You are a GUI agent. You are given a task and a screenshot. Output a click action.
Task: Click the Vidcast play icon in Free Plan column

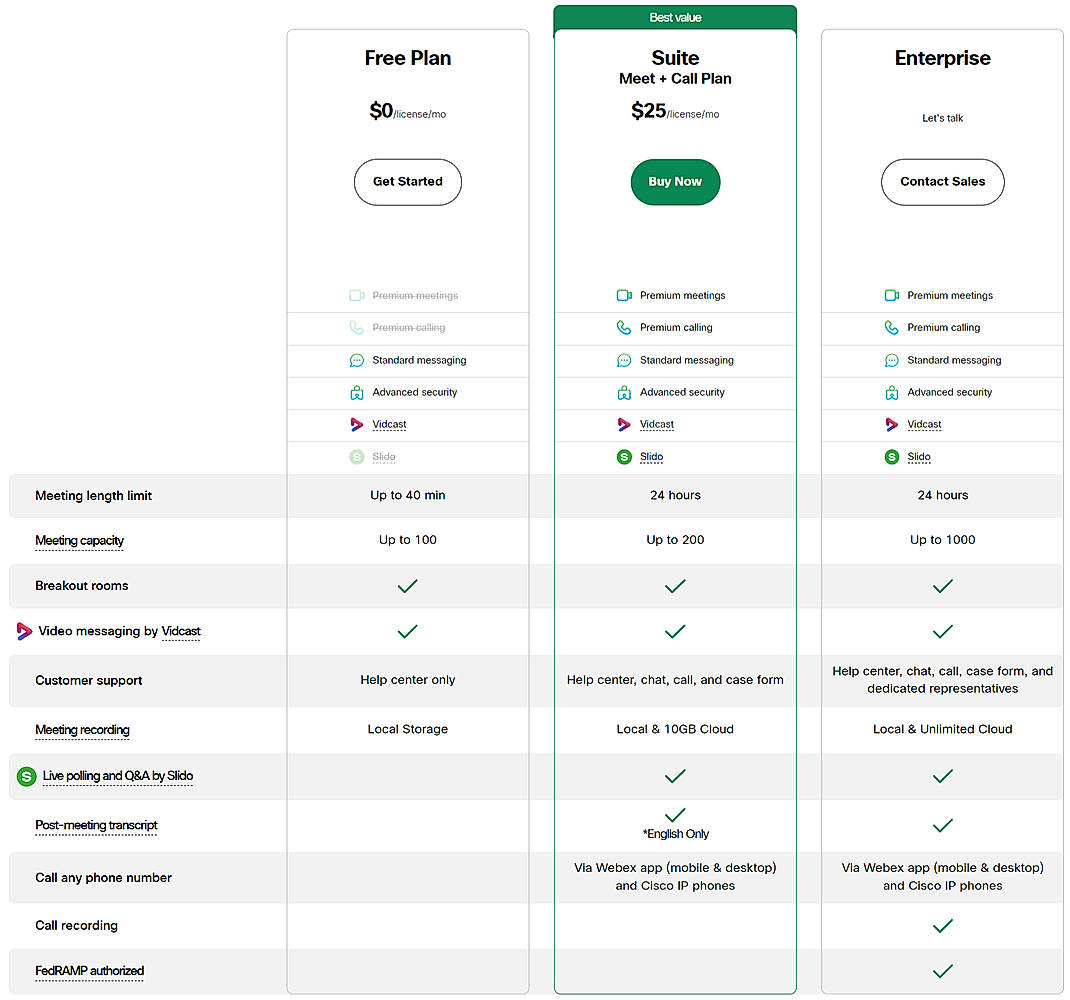[x=357, y=424]
